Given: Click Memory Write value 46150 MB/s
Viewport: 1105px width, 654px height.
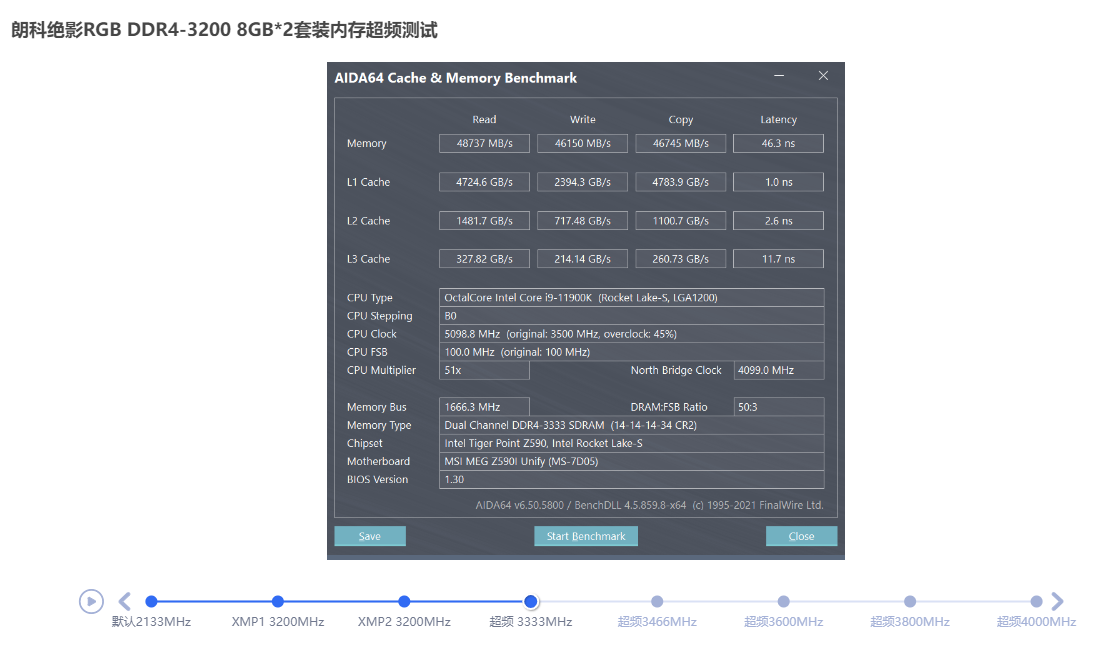Looking at the screenshot, I should (x=582, y=143).
